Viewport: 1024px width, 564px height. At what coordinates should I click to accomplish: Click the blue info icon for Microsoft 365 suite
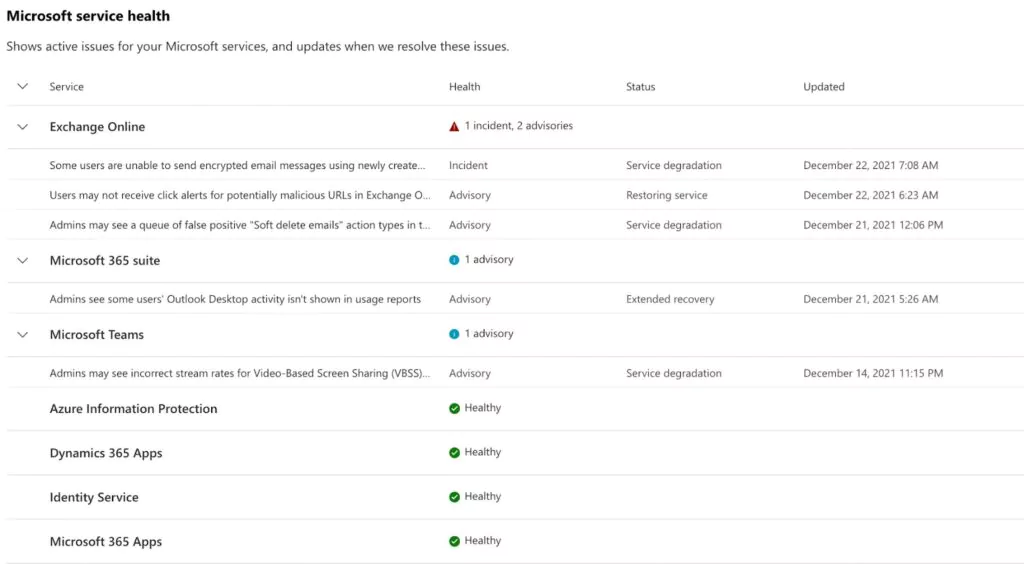point(454,260)
